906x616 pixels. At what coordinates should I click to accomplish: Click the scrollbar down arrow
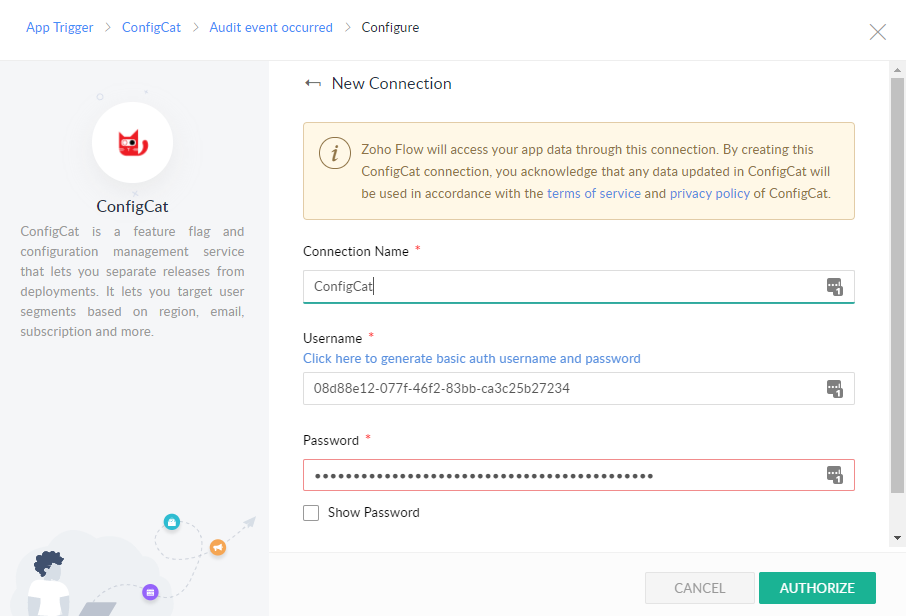click(897, 537)
